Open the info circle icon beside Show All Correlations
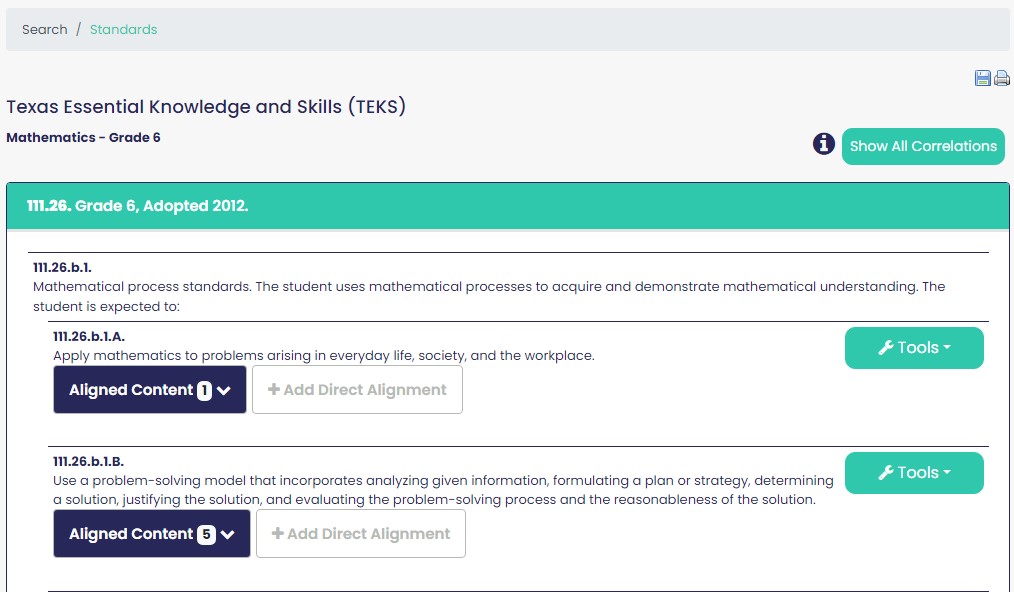The height and width of the screenshot is (592, 1014). pos(823,144)
